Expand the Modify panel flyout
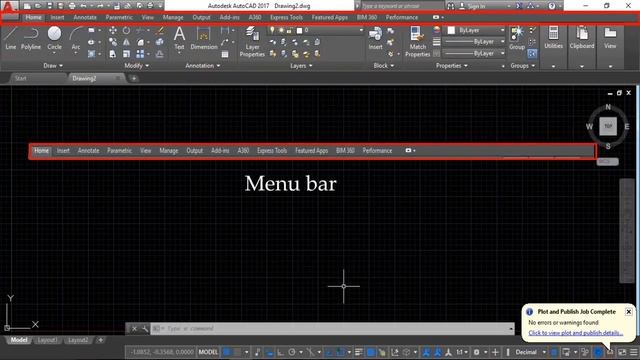Screen dimensions: 640x360 pos(137,66)
